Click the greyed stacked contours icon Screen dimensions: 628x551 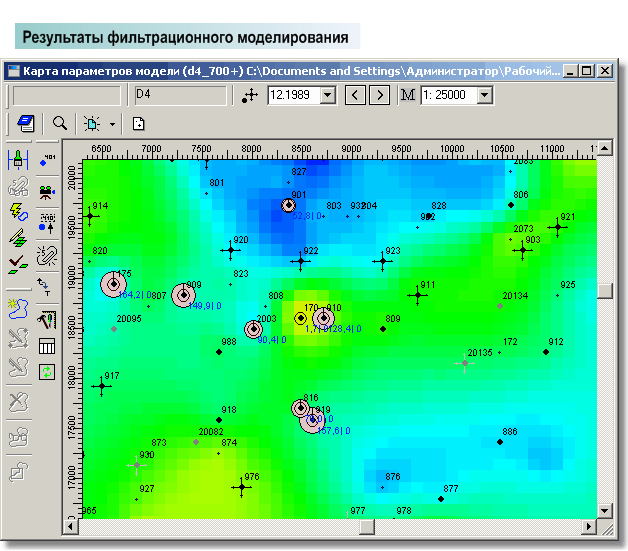18,437
